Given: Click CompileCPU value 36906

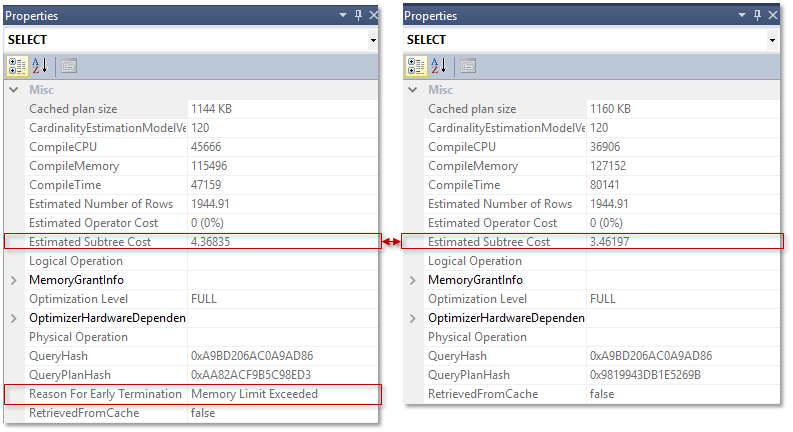Looking at the screenshot, I should [605, 147].
